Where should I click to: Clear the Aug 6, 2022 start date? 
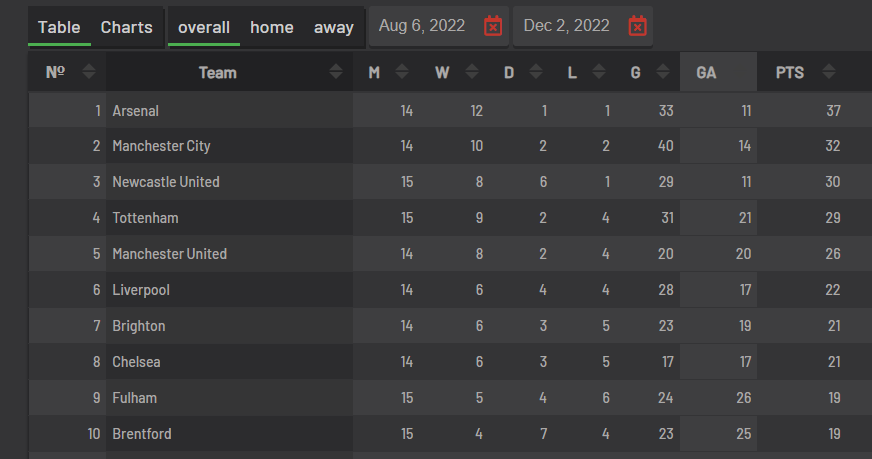(x=493, y=26)
